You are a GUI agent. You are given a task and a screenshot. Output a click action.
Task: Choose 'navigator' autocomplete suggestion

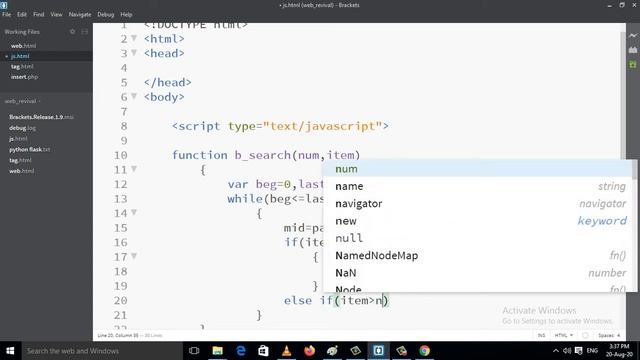pyautogui.click(x=478, y=204)
